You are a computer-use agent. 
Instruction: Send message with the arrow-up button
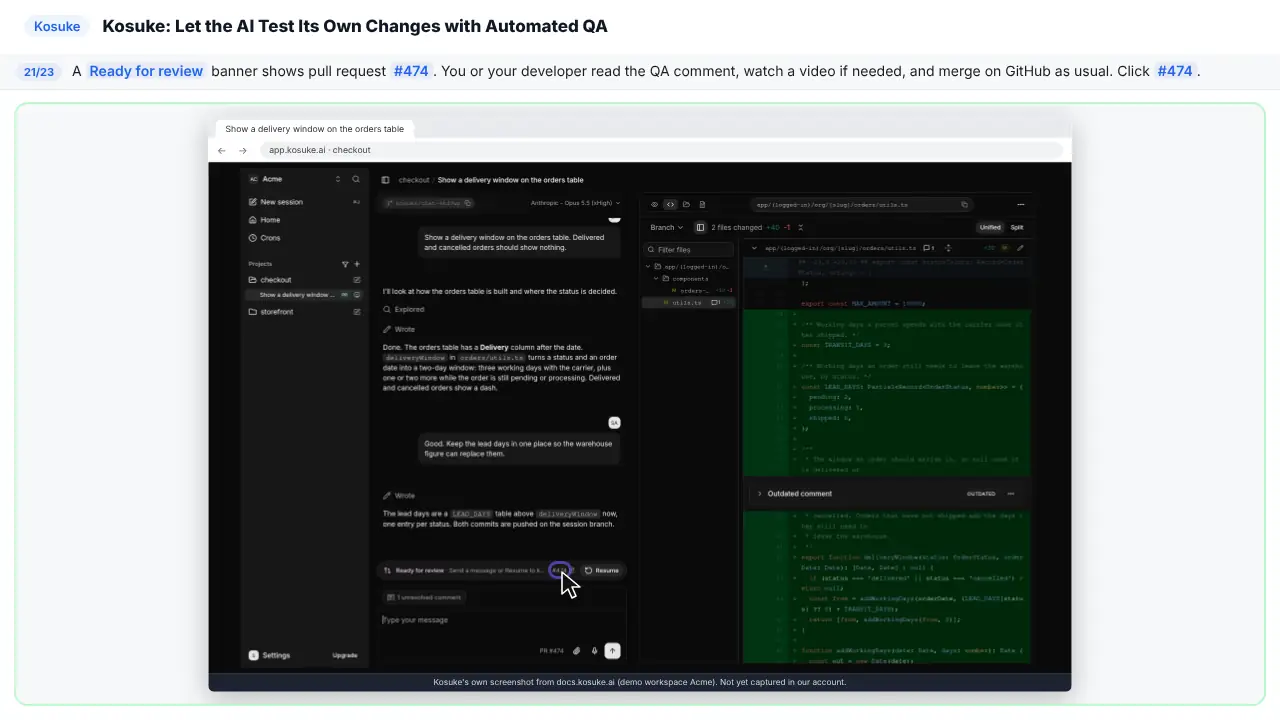(613, 651)
